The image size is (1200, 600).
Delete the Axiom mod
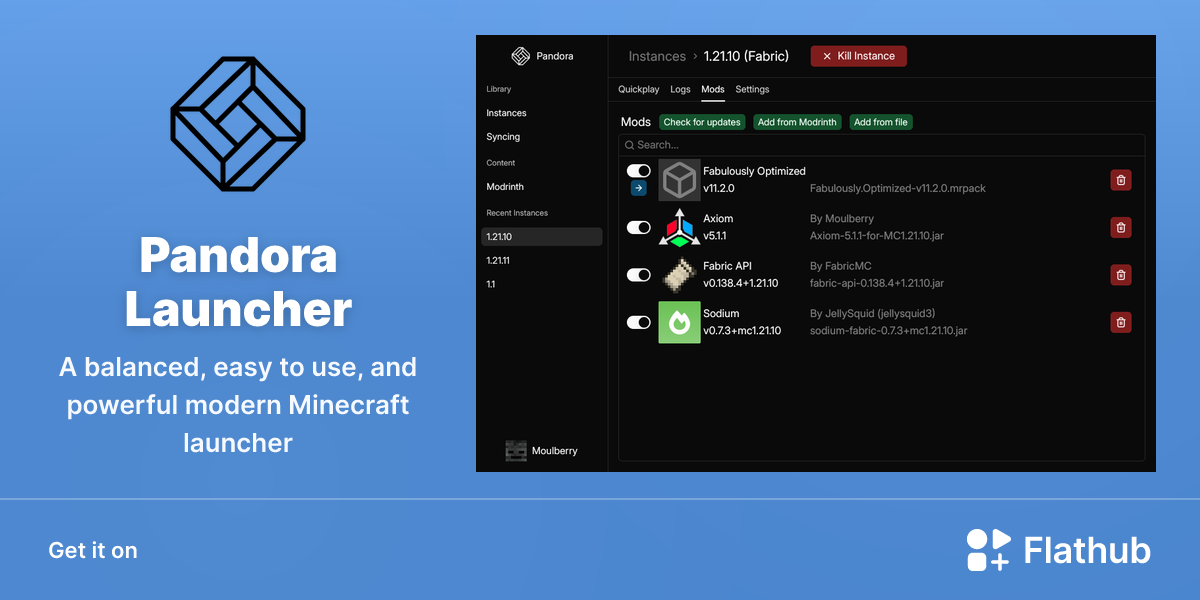(x=1121, y=227)
